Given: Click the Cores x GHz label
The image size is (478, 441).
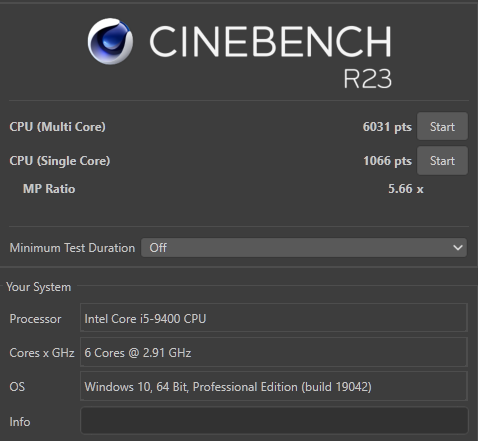Looking at the screenshot, I should pyautogui.click(x=42, y=353).
